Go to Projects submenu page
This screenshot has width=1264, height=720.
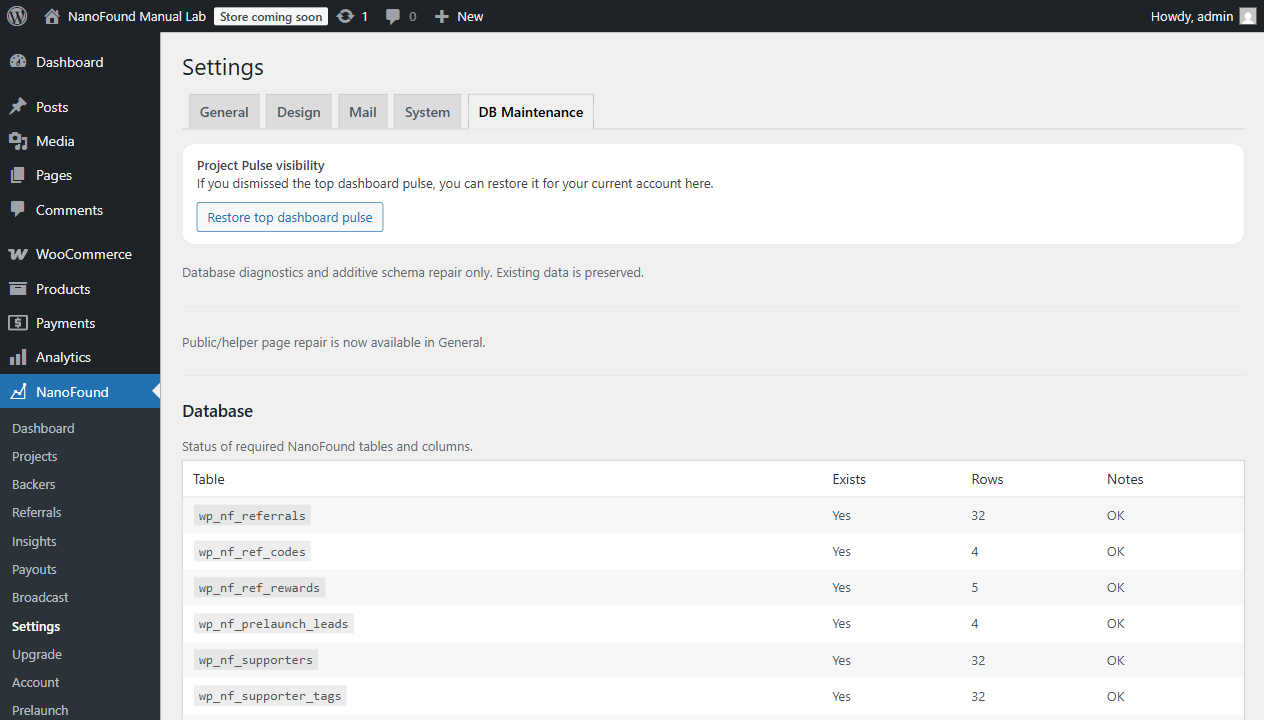point(35,456)
